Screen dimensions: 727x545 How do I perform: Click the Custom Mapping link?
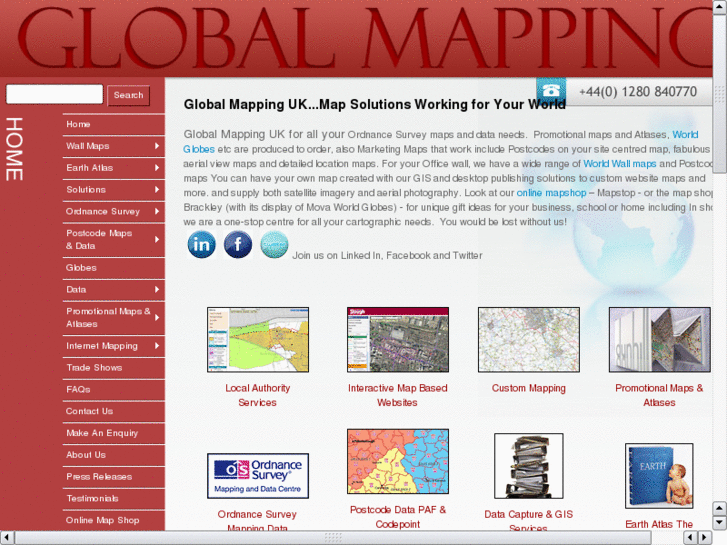tap(529, 388)
